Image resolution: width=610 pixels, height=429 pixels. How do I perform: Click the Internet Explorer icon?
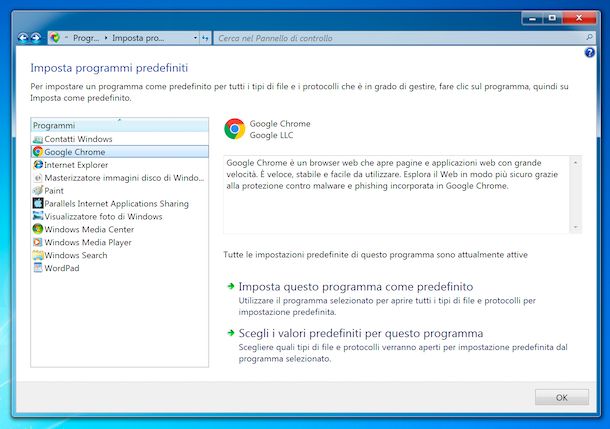38,165
